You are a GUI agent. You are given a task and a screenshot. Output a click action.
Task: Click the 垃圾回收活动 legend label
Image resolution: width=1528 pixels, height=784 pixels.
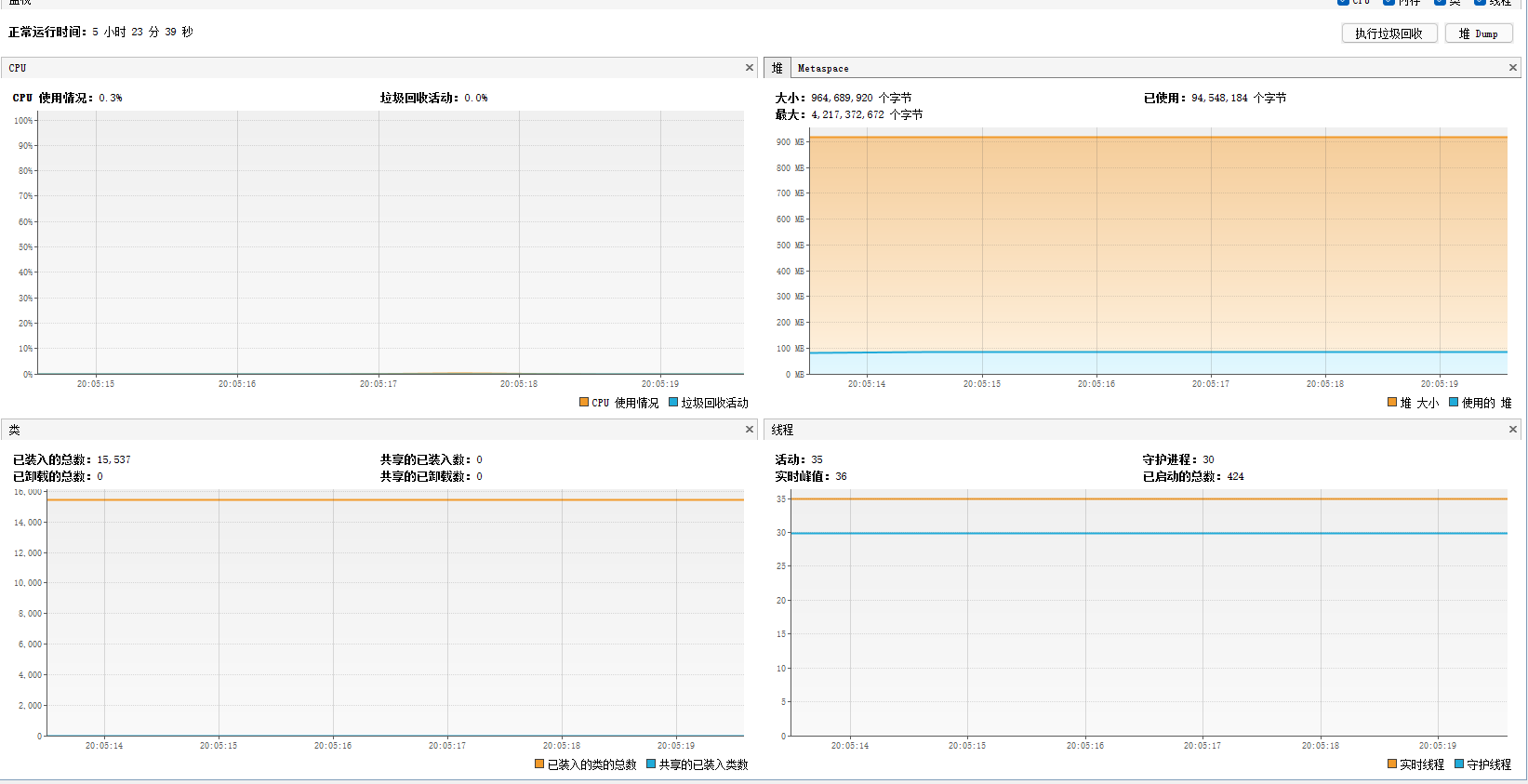point(714,403)
